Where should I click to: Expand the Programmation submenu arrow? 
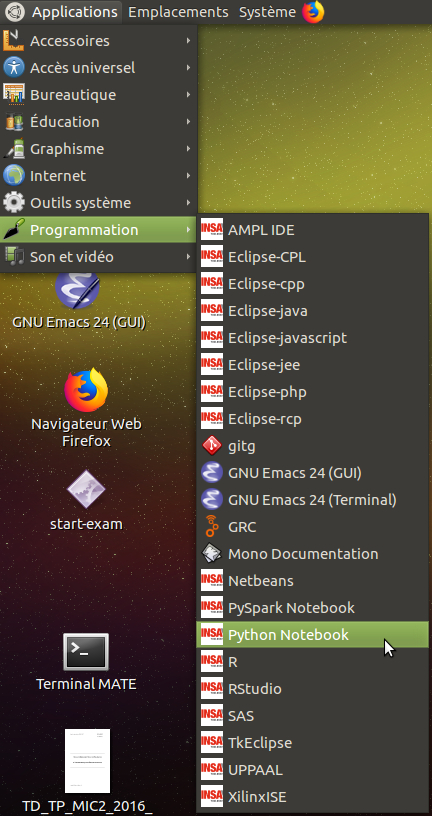tap(188, 230)
